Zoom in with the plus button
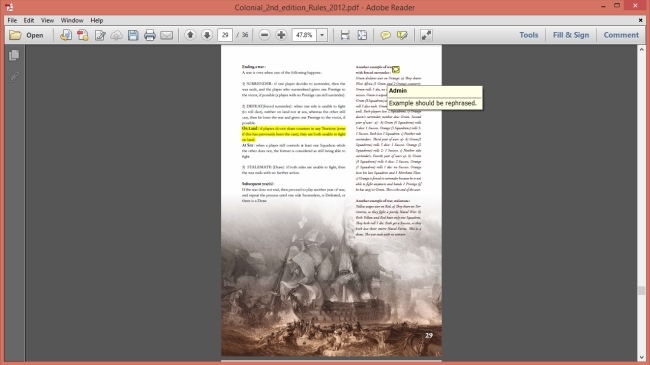 pyautogui.click(x=281, y=35)
